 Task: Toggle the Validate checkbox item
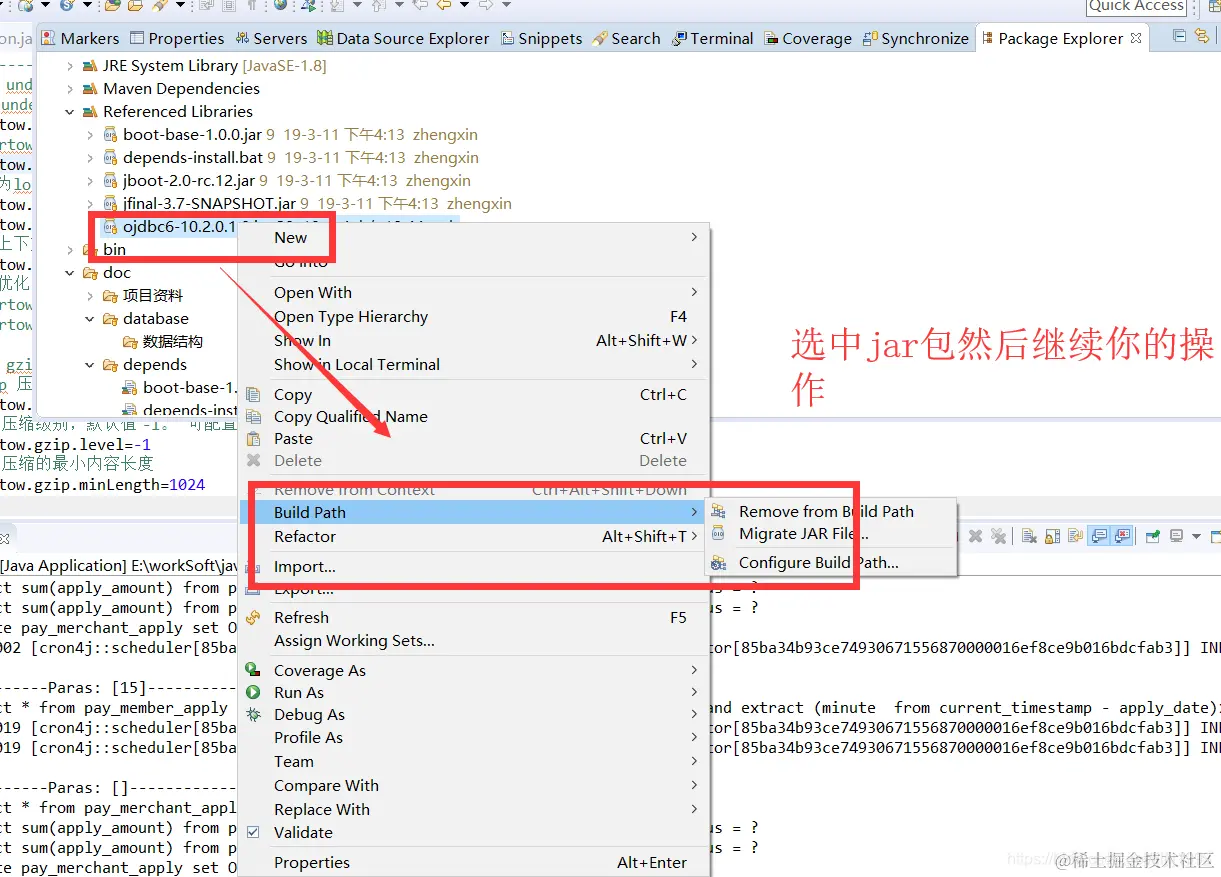tap(474, 833)
